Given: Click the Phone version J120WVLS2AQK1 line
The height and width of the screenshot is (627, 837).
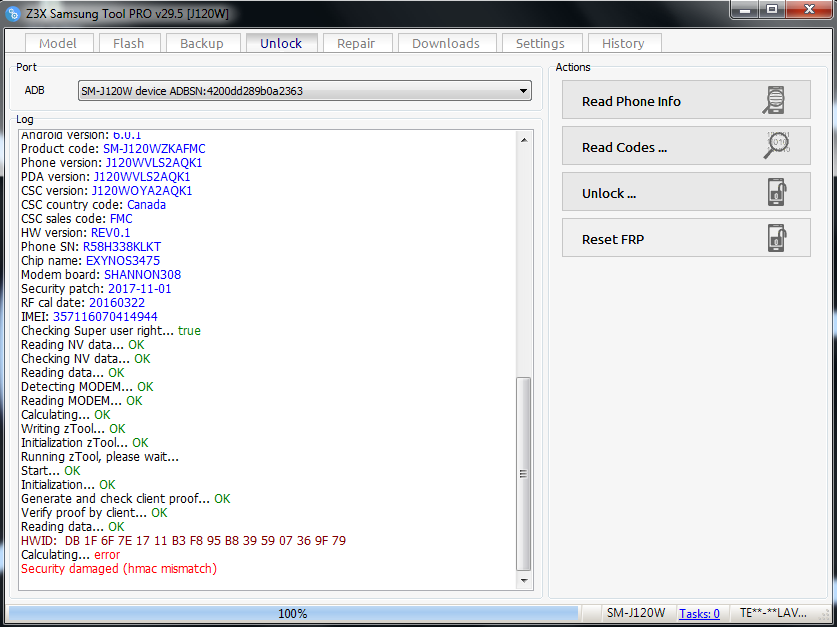Looking at the screenshot, I should 112,163.
